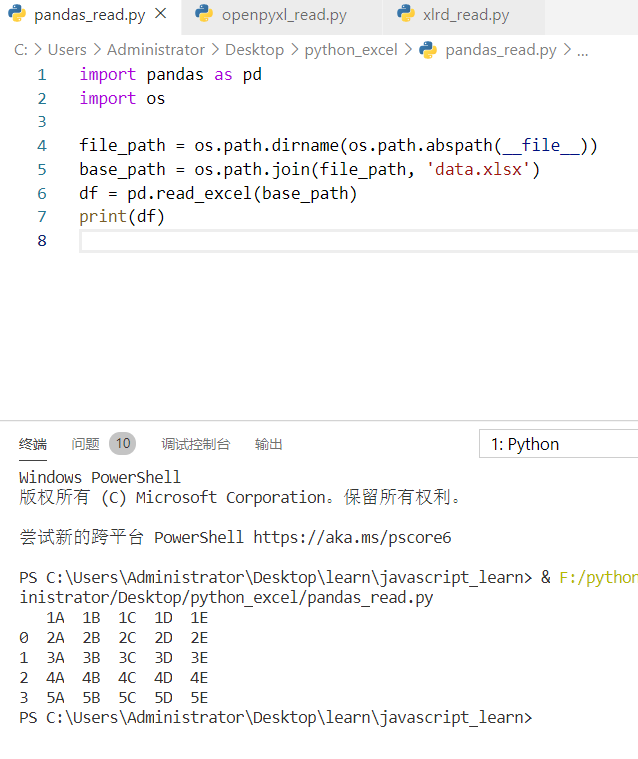Image resolution: width=638 pixels, height=759 pixels.
Task: Click pandas_read.py in the breadcrumb path
Action: (x=501, y=50)
